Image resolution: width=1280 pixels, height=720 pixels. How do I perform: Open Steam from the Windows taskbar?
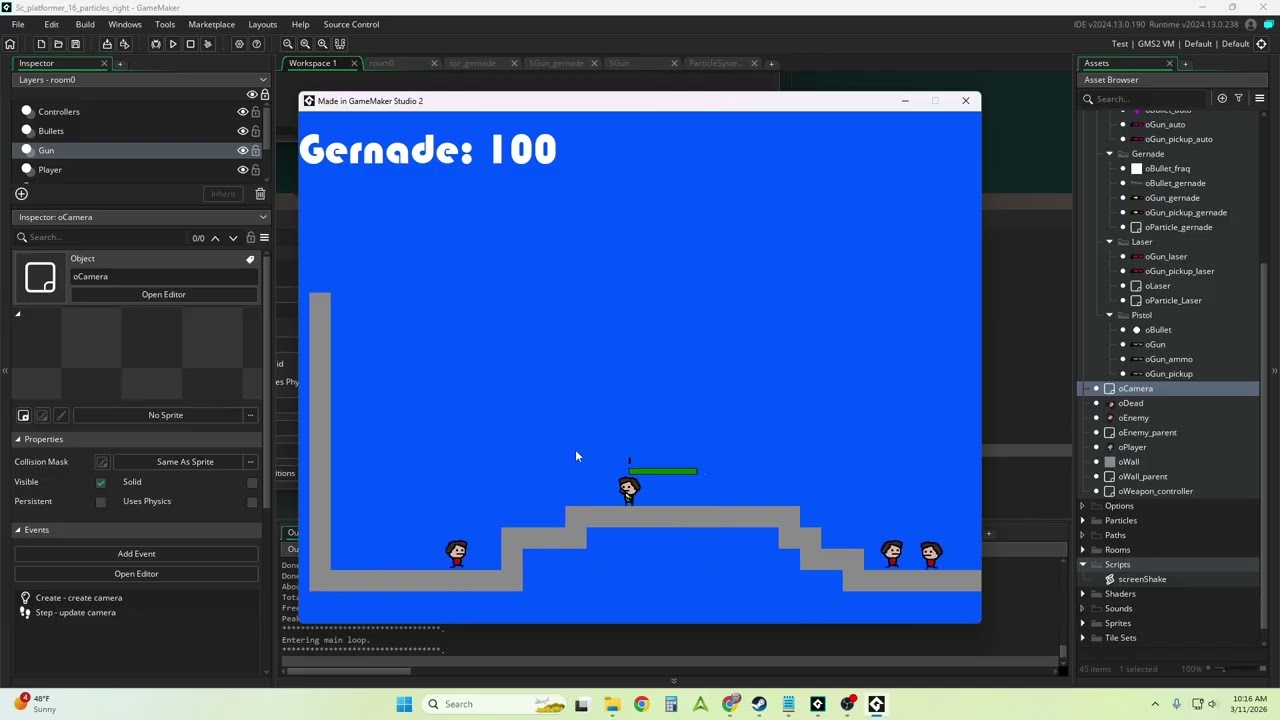759,704
